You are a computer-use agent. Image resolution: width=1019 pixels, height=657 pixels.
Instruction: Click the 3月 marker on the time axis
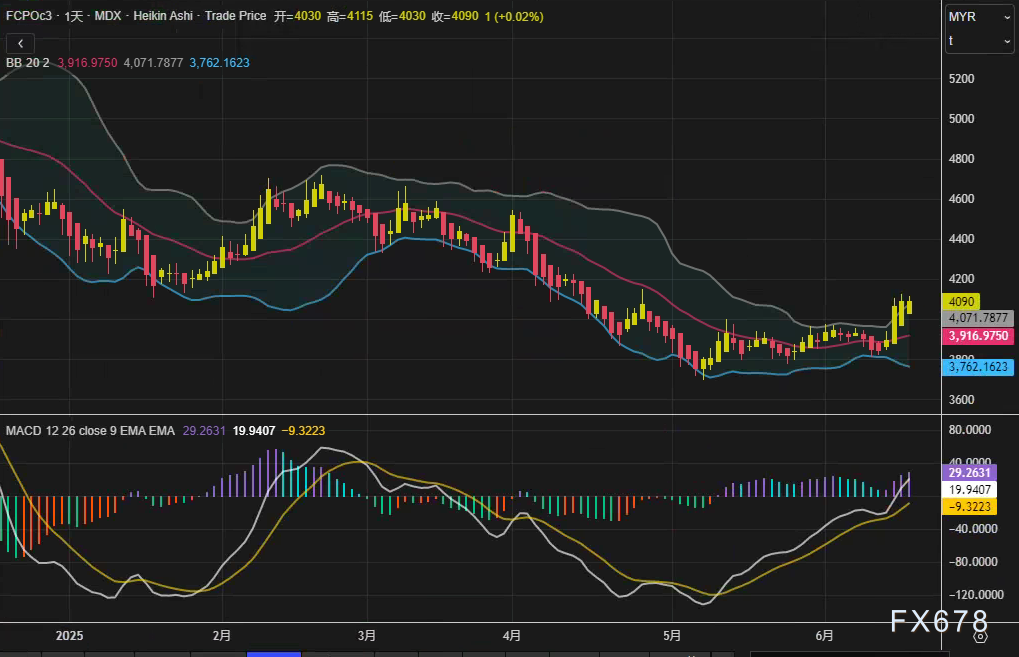point(367,635)
